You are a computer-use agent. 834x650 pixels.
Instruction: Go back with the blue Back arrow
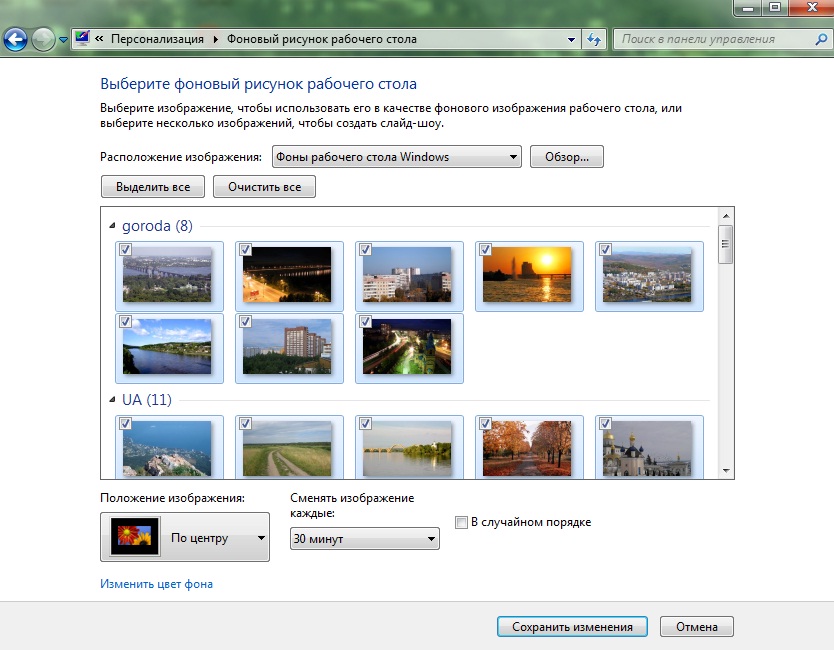15,39
